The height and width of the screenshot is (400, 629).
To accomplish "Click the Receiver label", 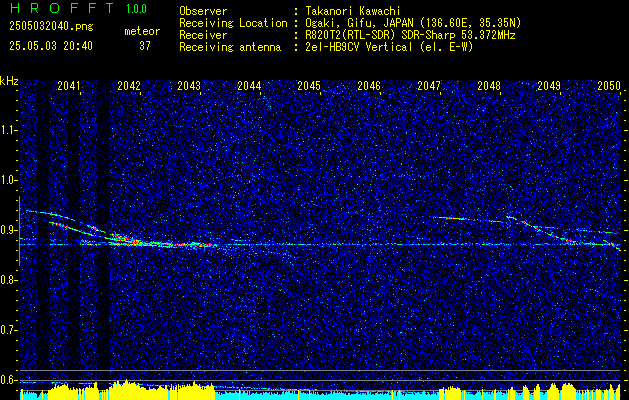I will [203, 35].
